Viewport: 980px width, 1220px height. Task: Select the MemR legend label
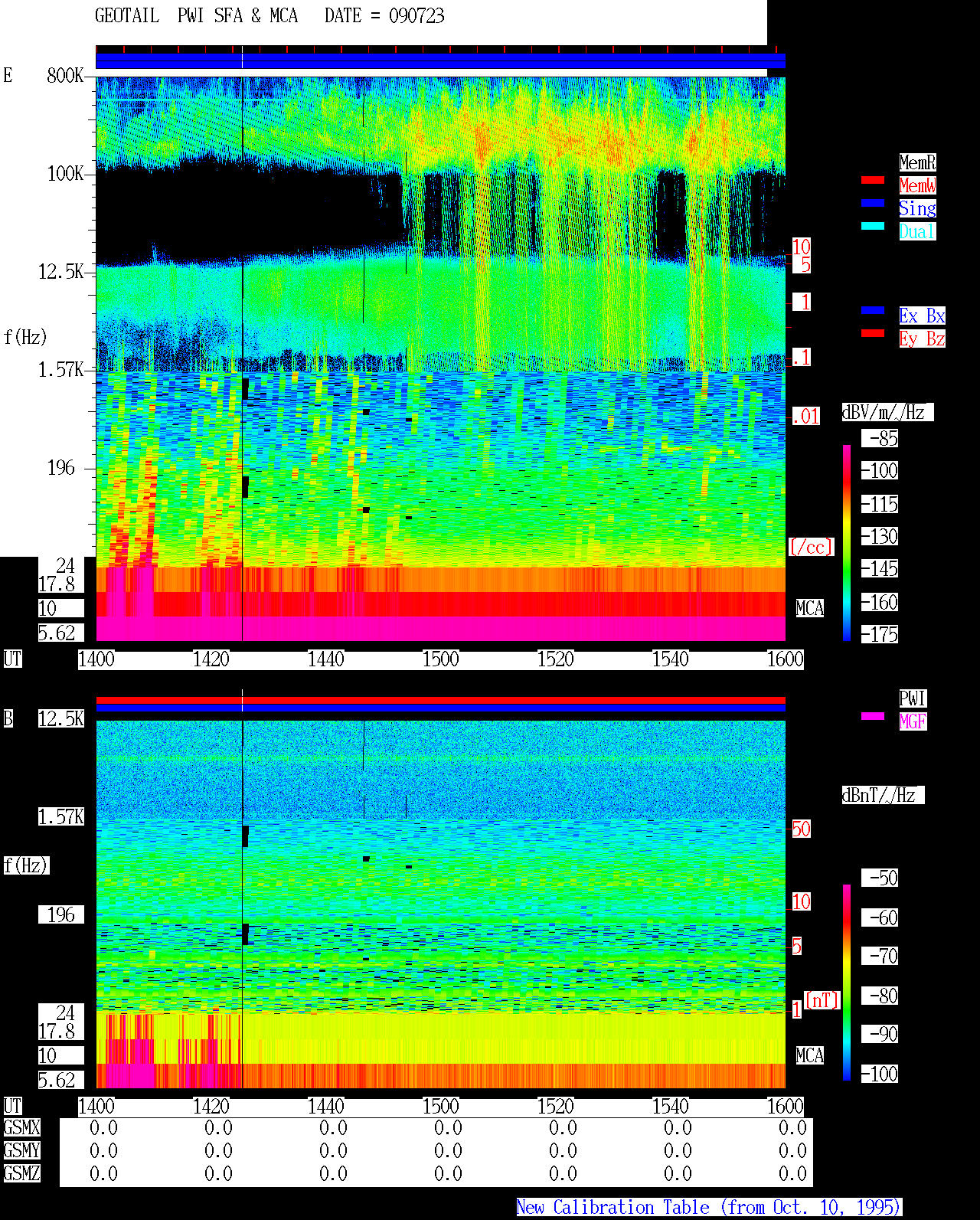tap(917, 162)
